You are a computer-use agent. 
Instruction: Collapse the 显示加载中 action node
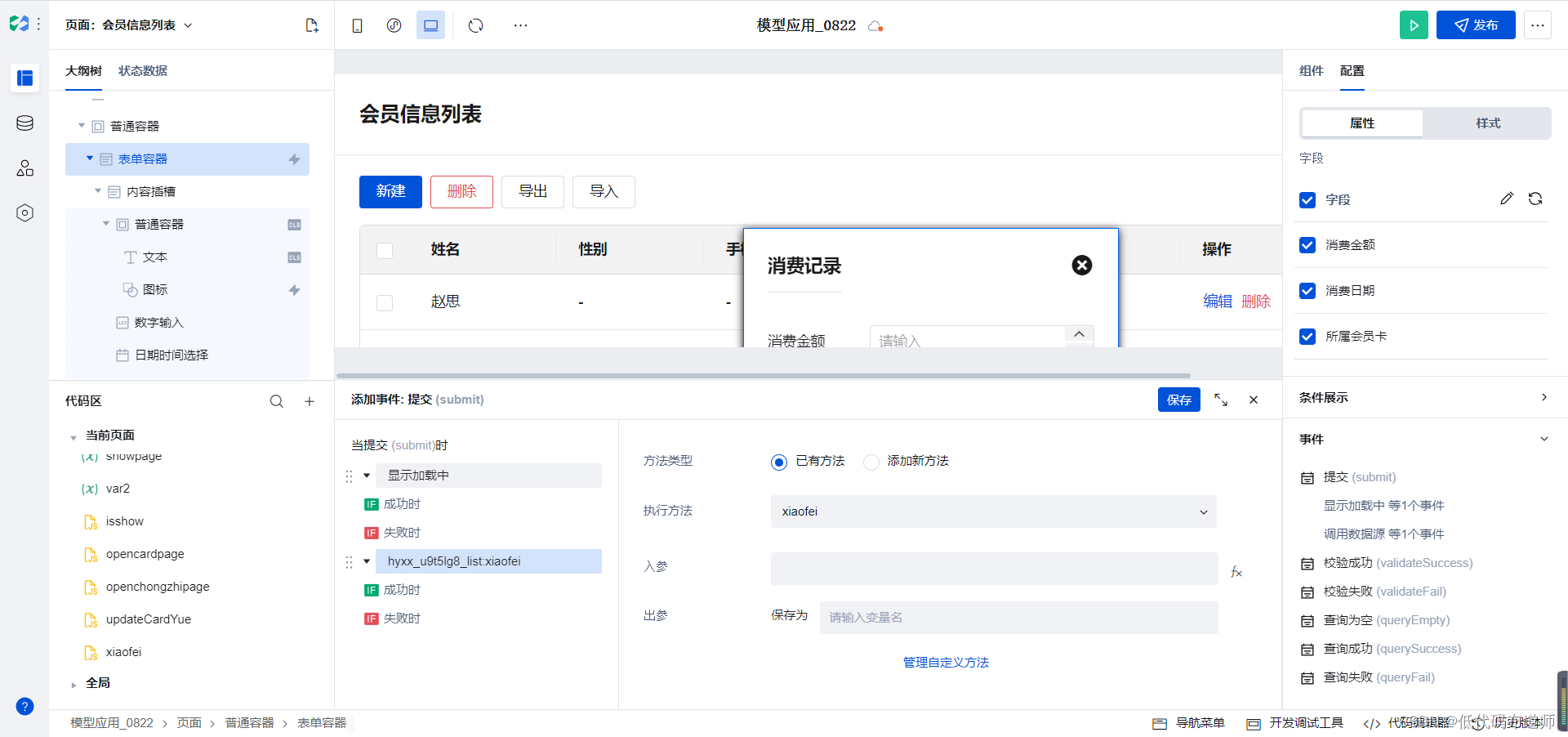(x=367, y=476)
